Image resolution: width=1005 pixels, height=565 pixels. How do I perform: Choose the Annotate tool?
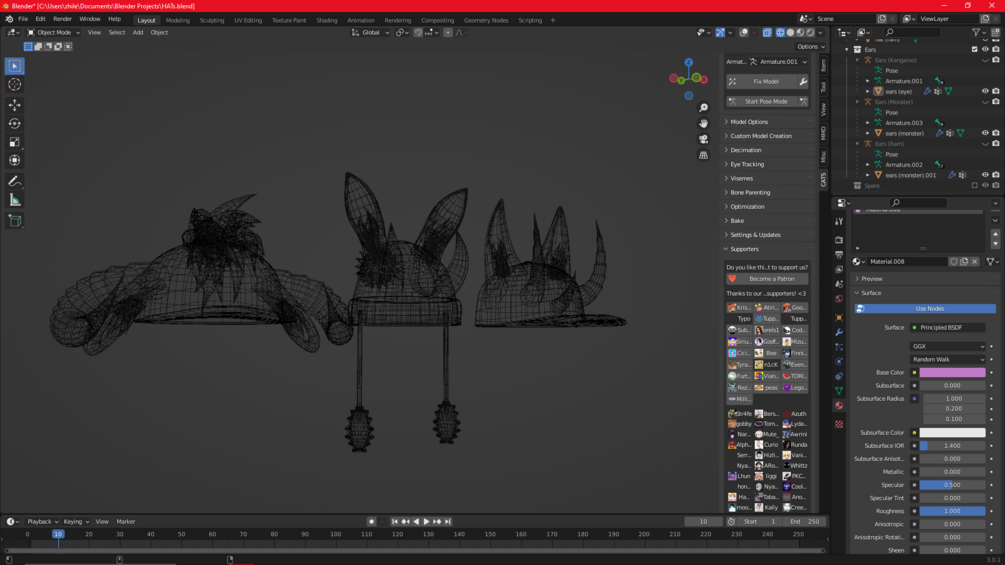(14, 181)
